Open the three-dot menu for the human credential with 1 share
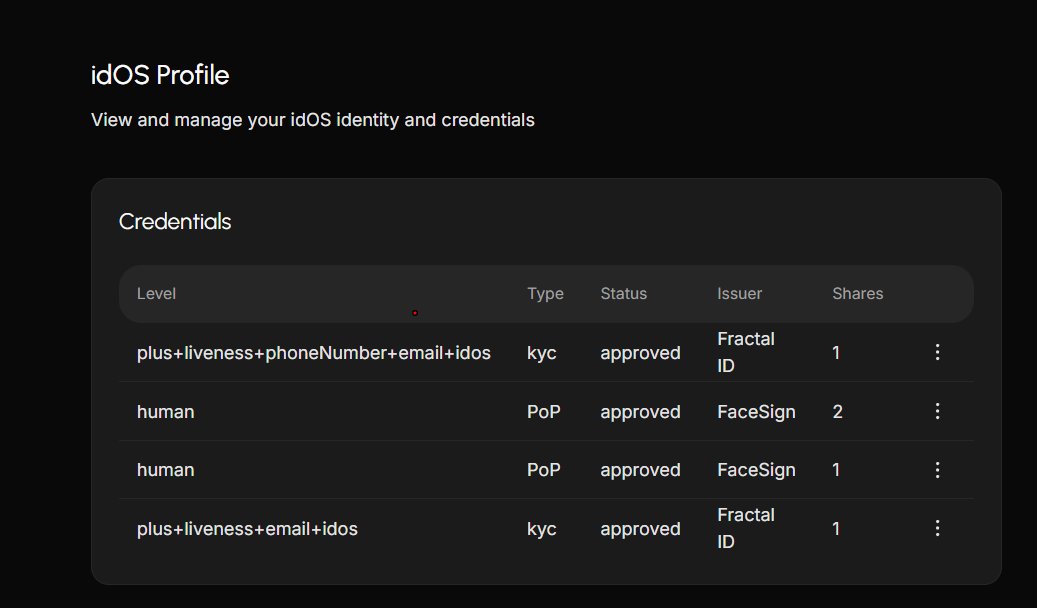Image resolution: width=1037 pixels, height=608 pixels. 937,470
